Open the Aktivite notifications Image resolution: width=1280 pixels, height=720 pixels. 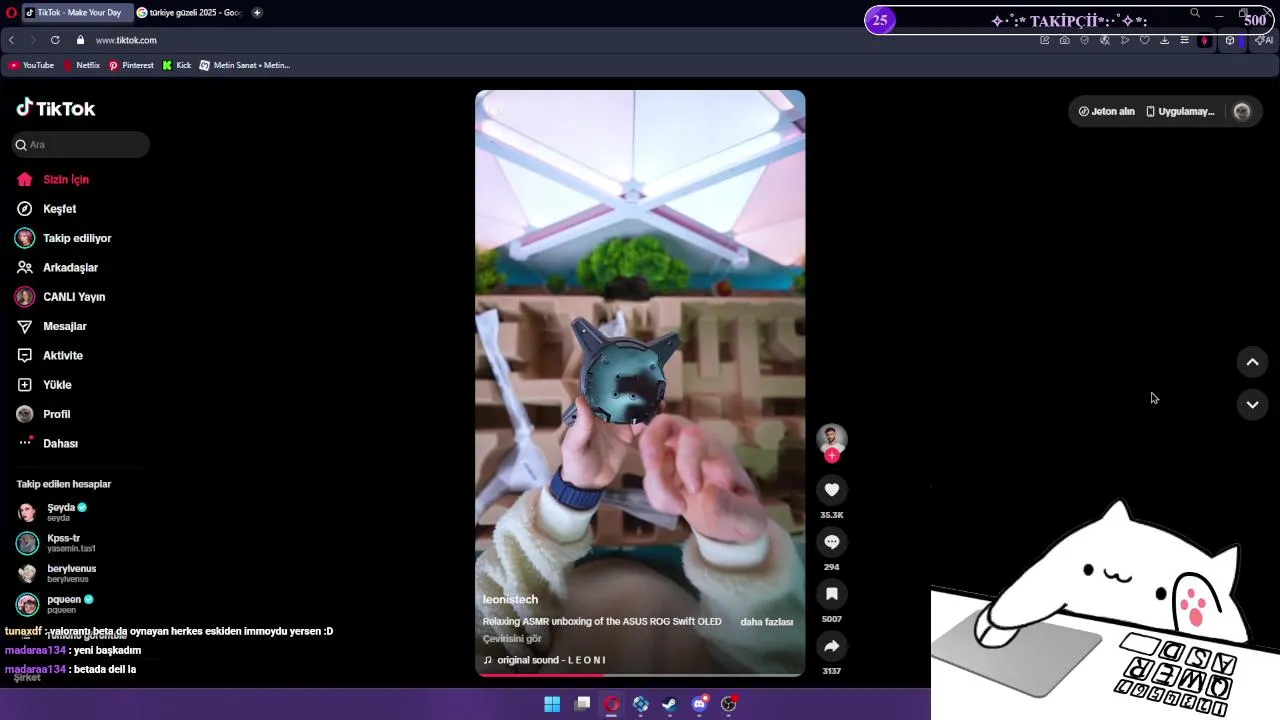click(x=50, y=356)
